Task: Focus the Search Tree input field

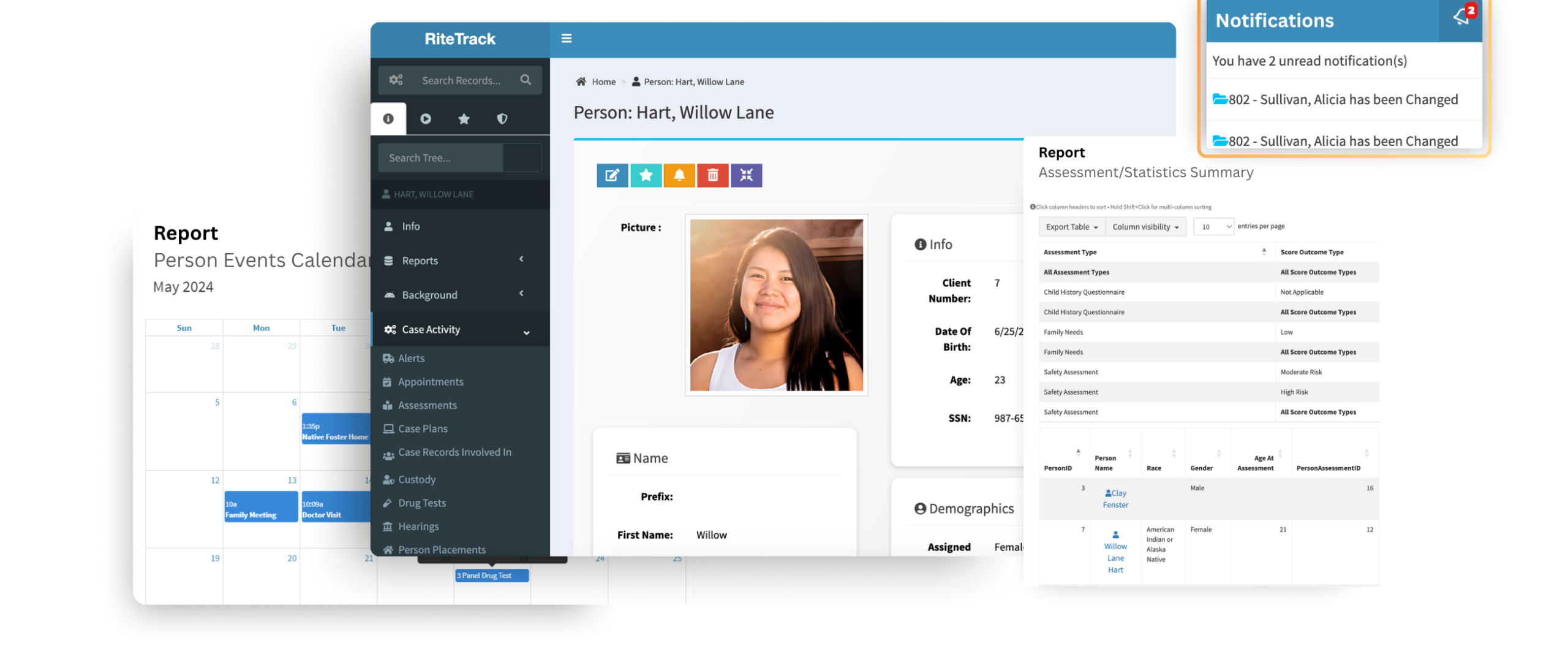Action: click(x=440, y=158)
